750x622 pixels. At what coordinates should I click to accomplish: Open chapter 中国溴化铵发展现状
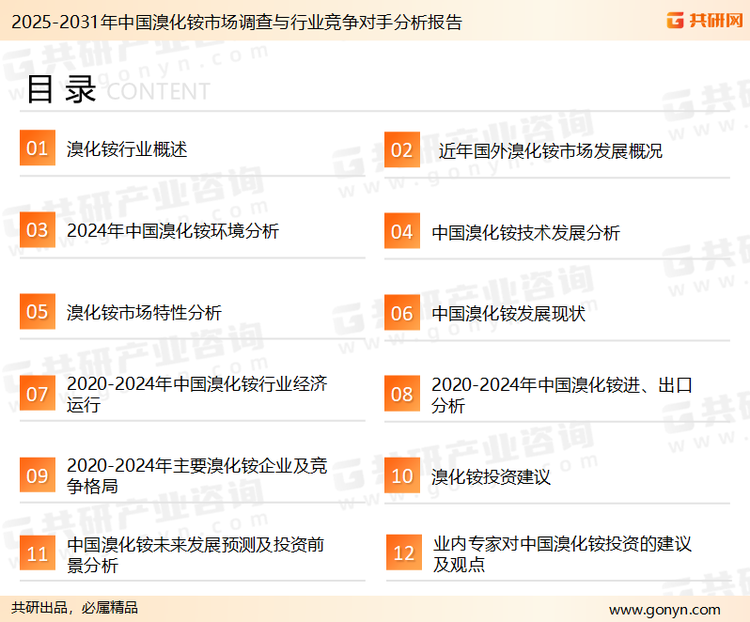[x=508, y=314]
